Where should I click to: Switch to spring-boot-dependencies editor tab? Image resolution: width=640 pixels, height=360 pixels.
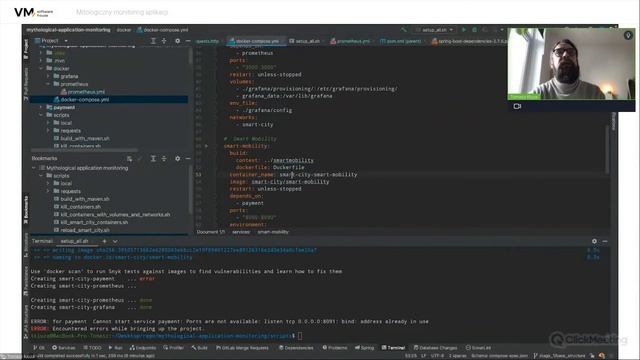tap(468, 41)
